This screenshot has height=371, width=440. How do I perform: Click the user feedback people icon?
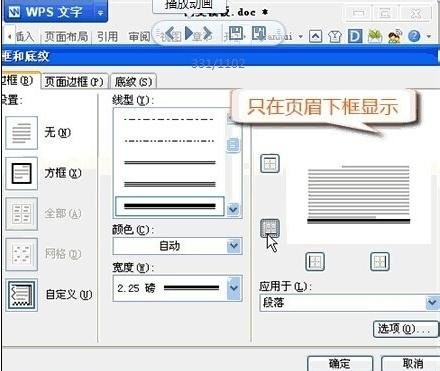(x=395, y=36)
